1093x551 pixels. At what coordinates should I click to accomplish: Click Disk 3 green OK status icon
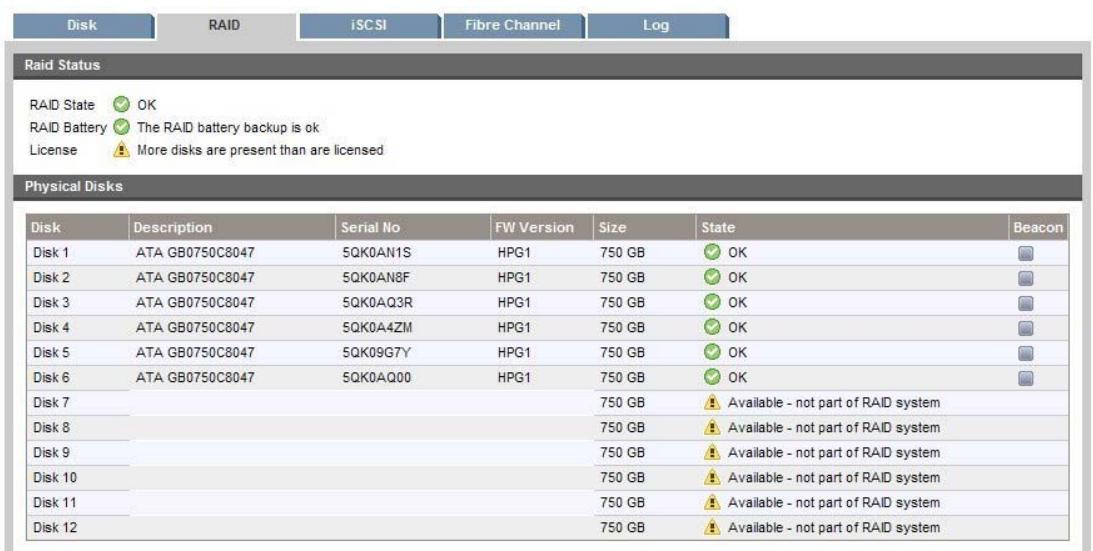(712, 303)
